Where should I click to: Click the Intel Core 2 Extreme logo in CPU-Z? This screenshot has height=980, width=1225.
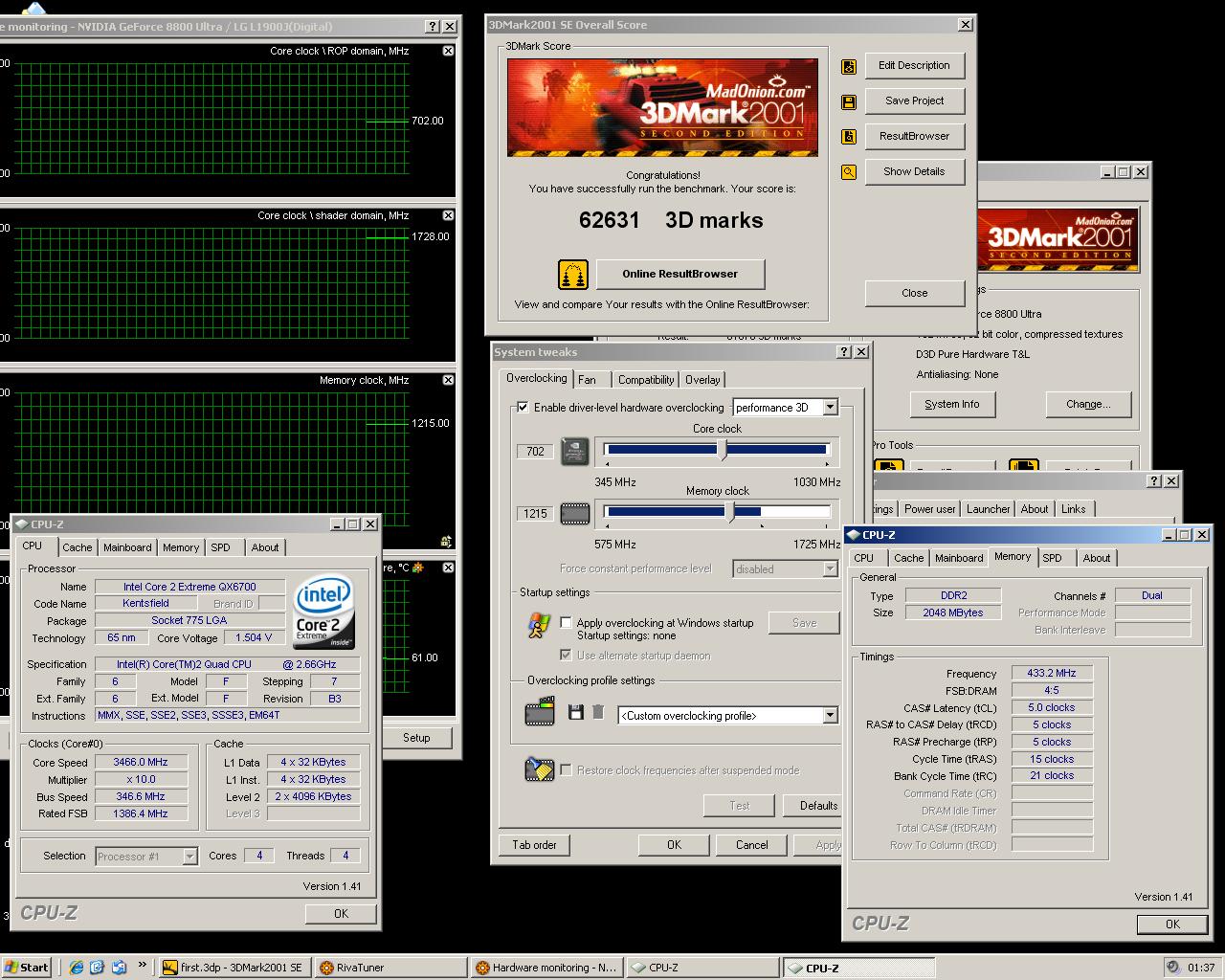323,612
